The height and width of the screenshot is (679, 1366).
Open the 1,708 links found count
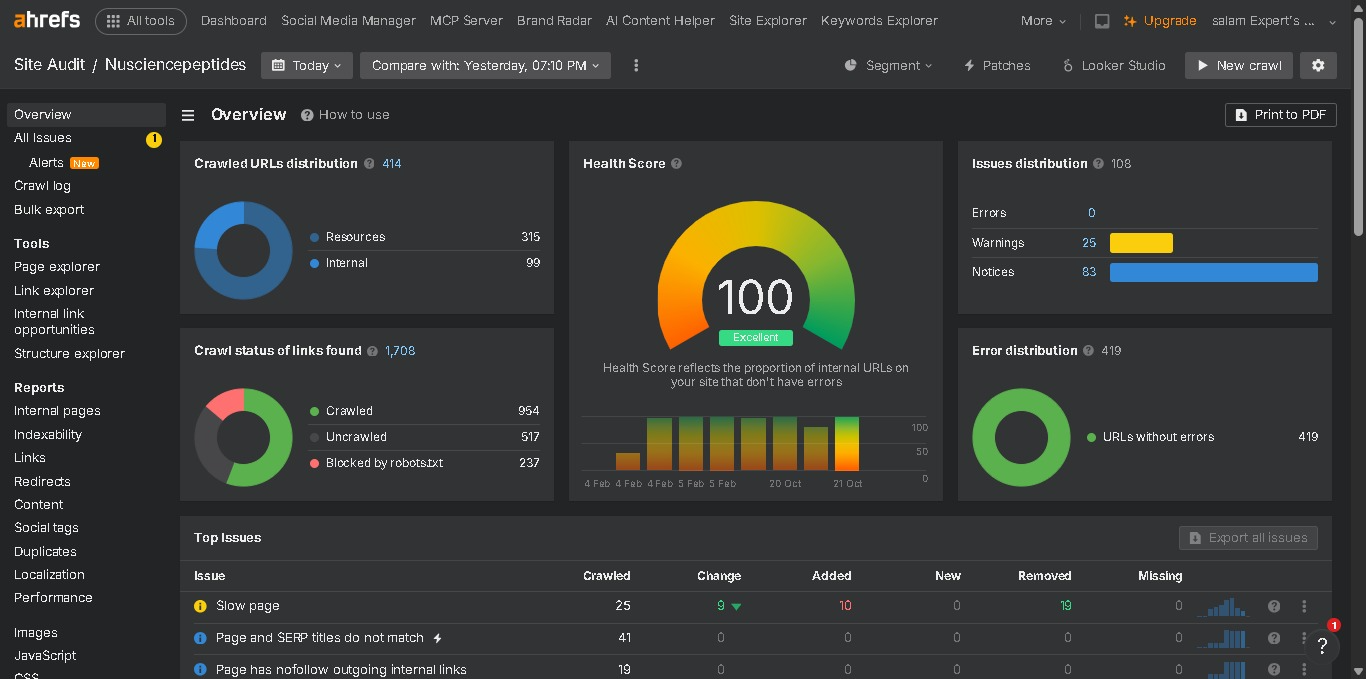pos(400,351)
